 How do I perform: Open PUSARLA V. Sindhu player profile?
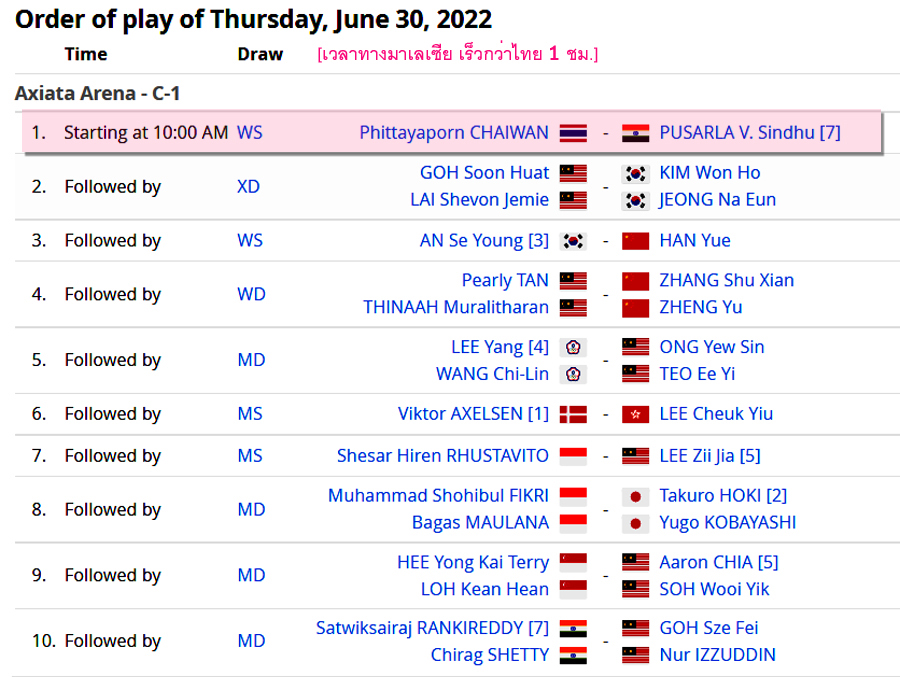pos(750,133)
